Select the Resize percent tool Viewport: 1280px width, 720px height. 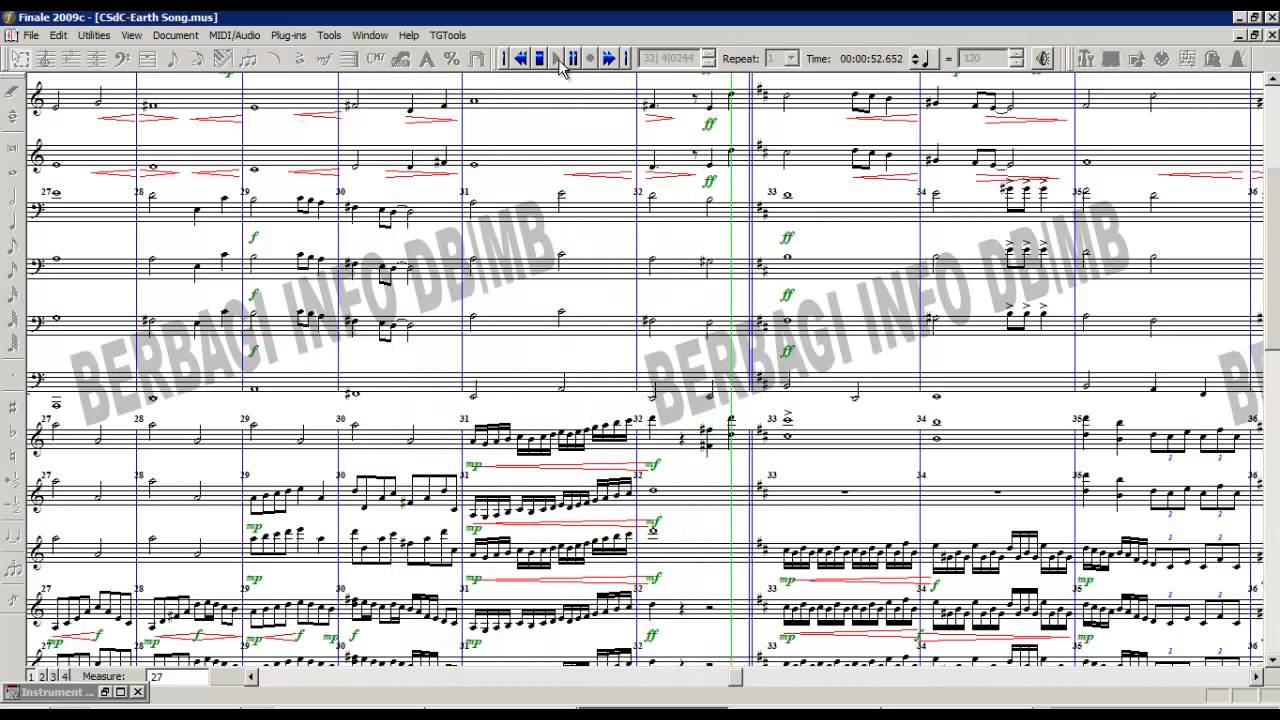(452, 59)
